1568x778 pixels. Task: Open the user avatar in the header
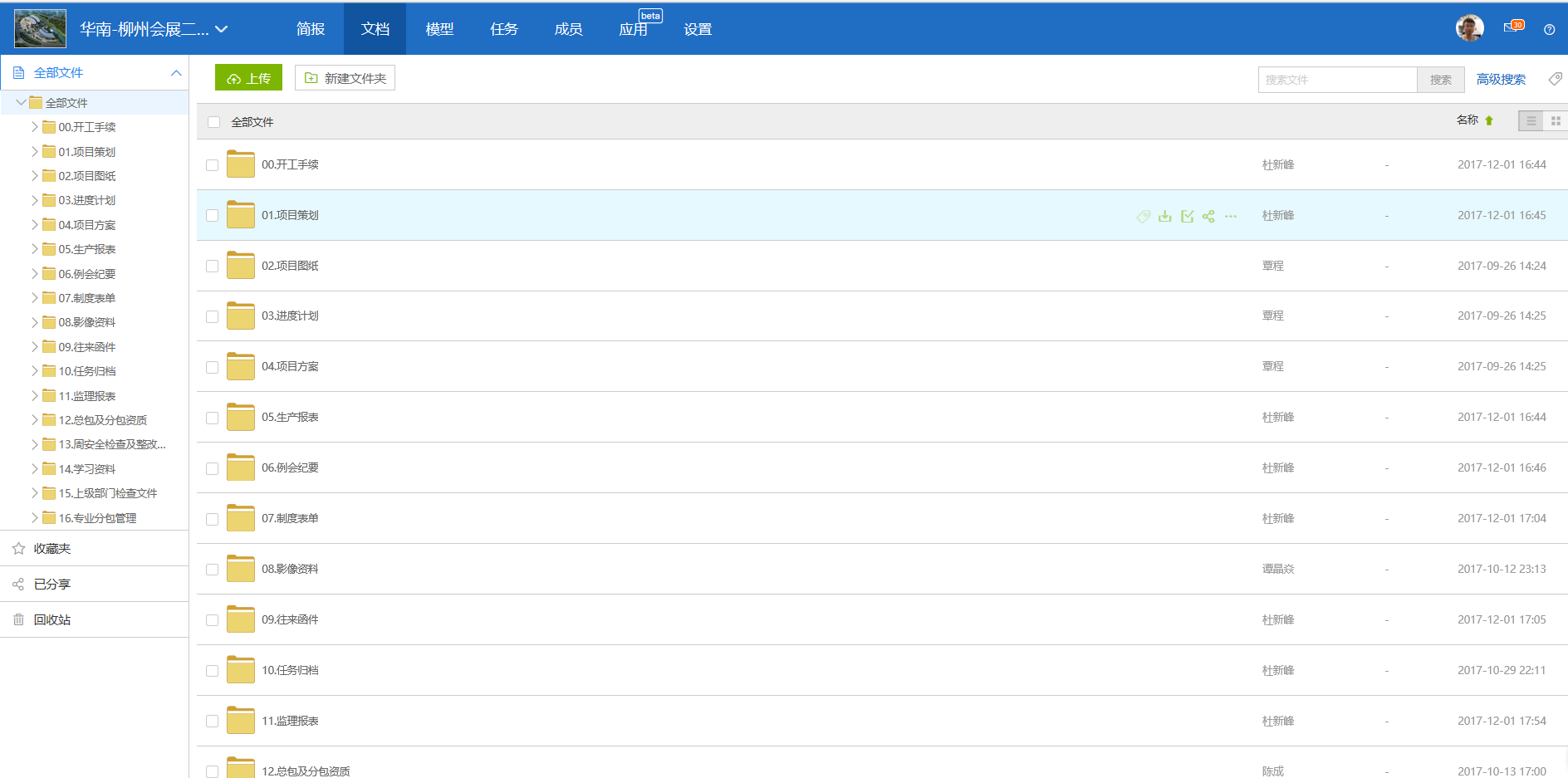(x=1469, y=28)
